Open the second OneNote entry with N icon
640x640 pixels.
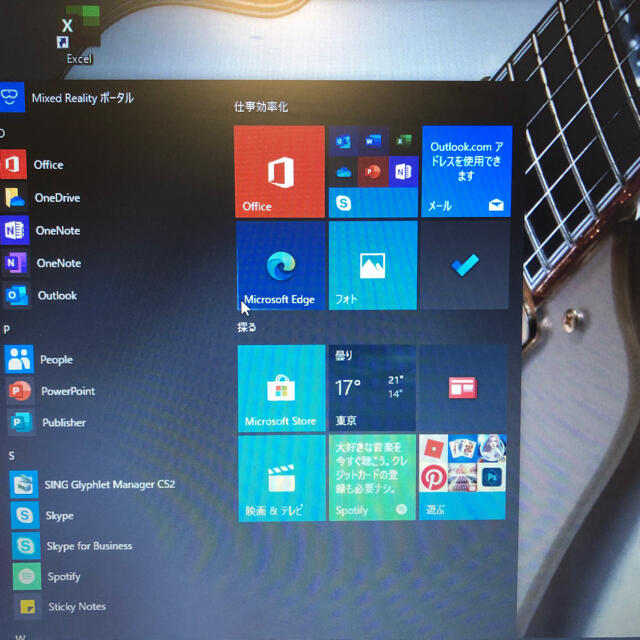click(x=42, y=263)
